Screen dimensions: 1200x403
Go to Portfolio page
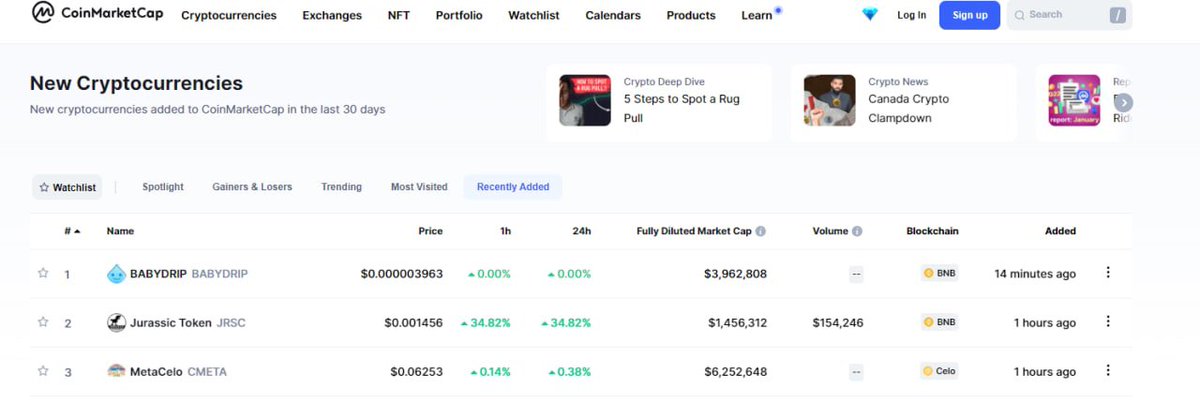(x=459, y=15)
